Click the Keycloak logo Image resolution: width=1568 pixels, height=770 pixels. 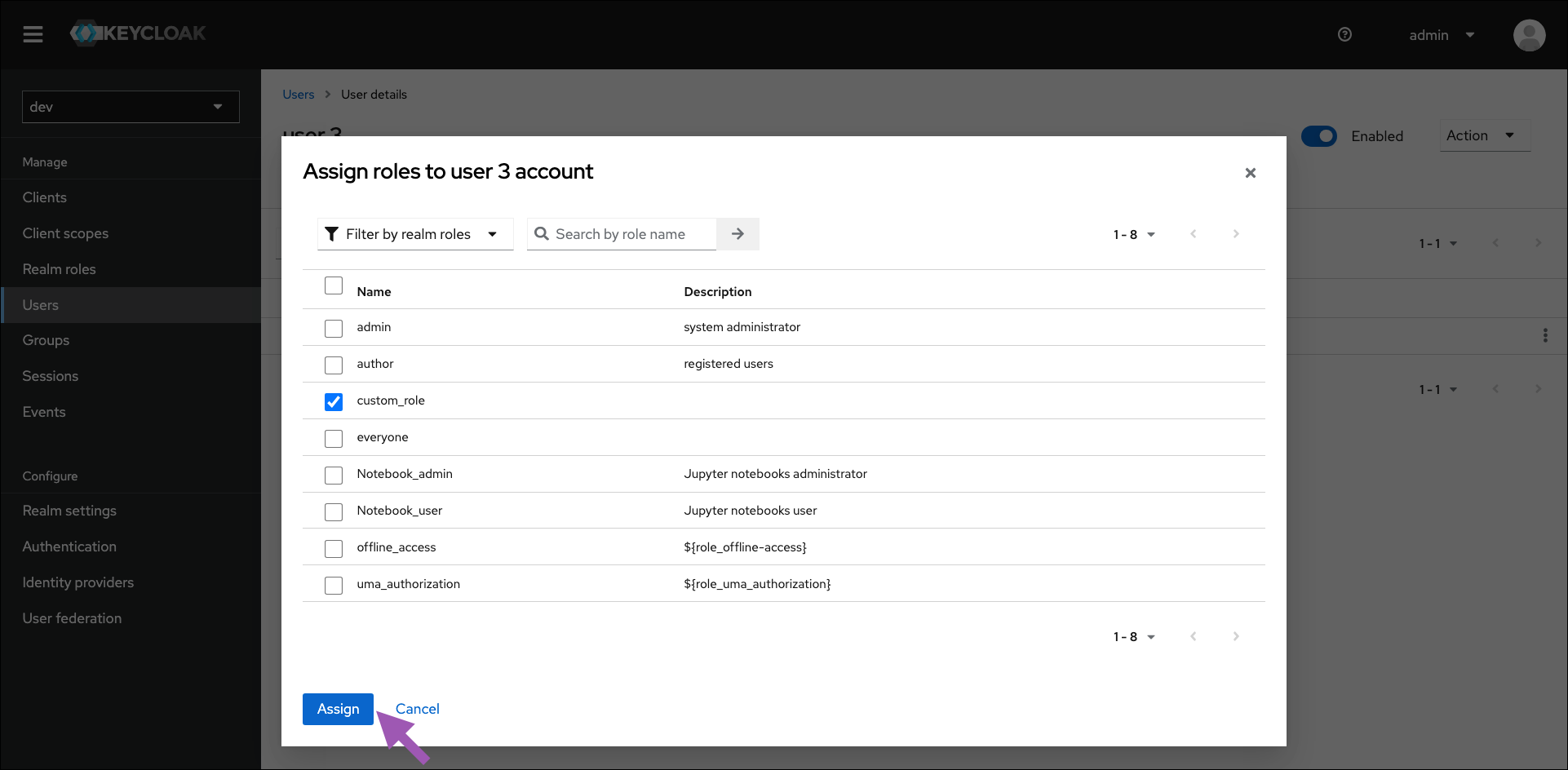138,33
